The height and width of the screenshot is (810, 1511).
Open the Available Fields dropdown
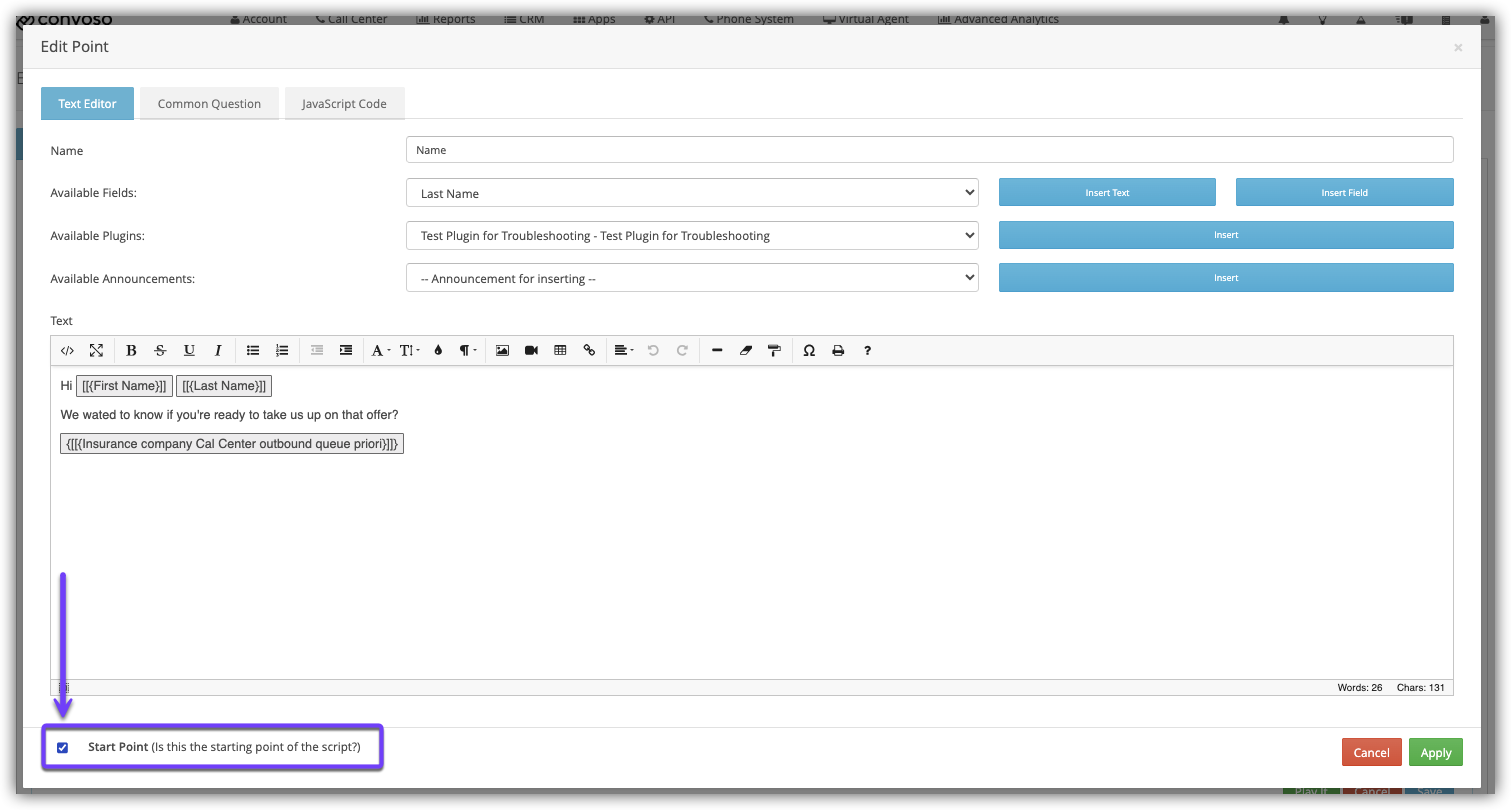point(691,193)
